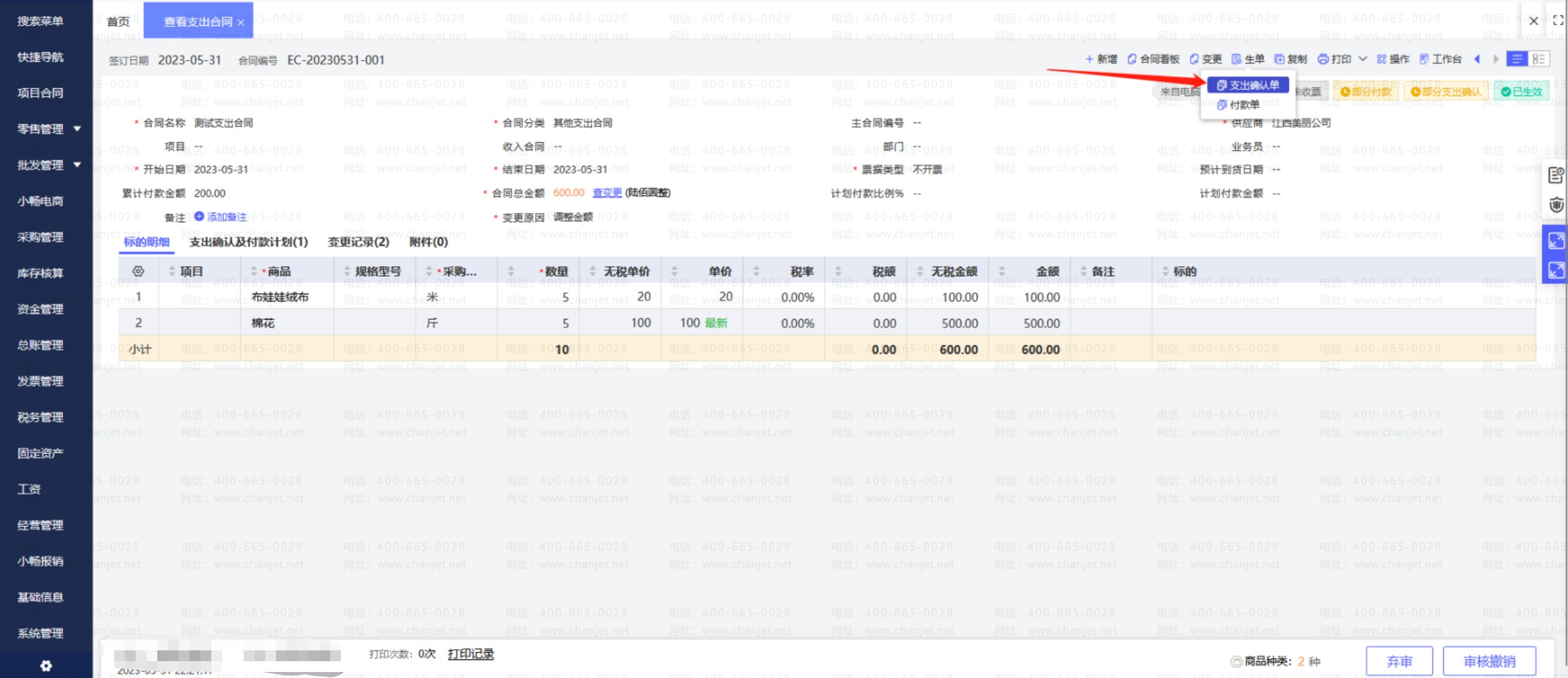Viewport: 1568px width, 678px height.
Task: Open the 查变更 link
Action: [607, 193]
